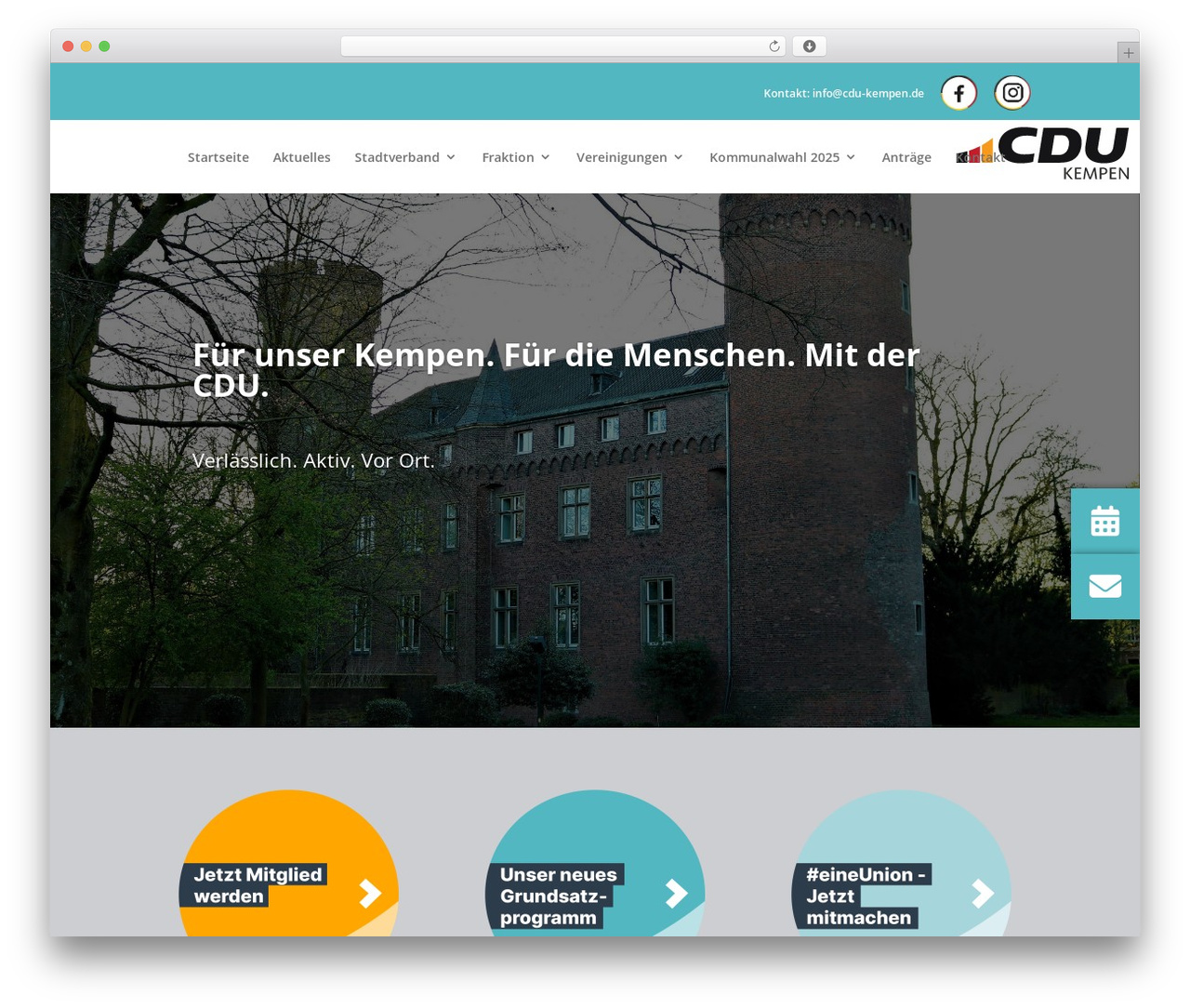This screenshot has width=1190, height=1008.
Task: Open the Anträge menu item
Action: pos(906,157)
